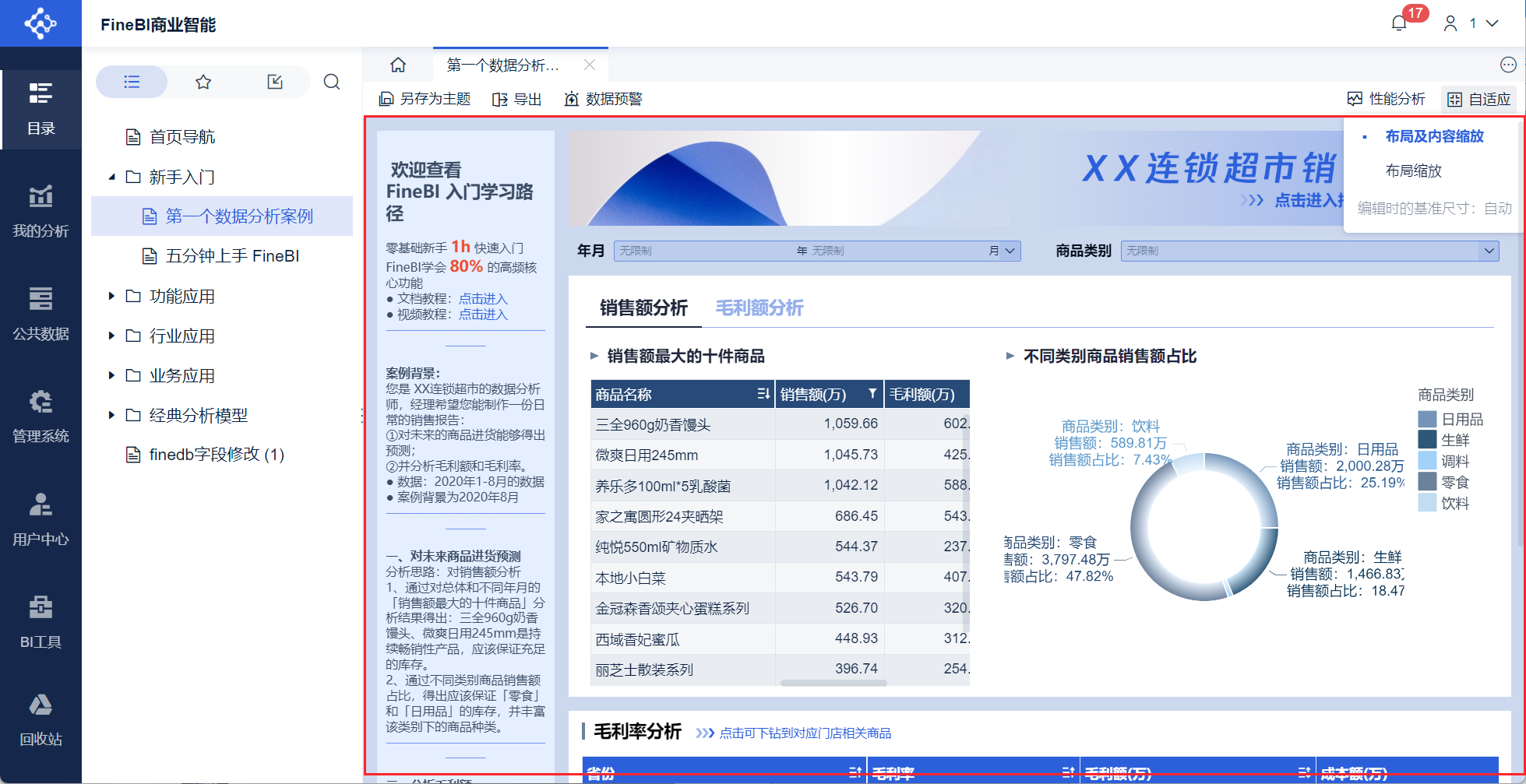Open 管理系统 in the sidebar
The height and width of the screenshot is (784, 1526).
(41, 417)
